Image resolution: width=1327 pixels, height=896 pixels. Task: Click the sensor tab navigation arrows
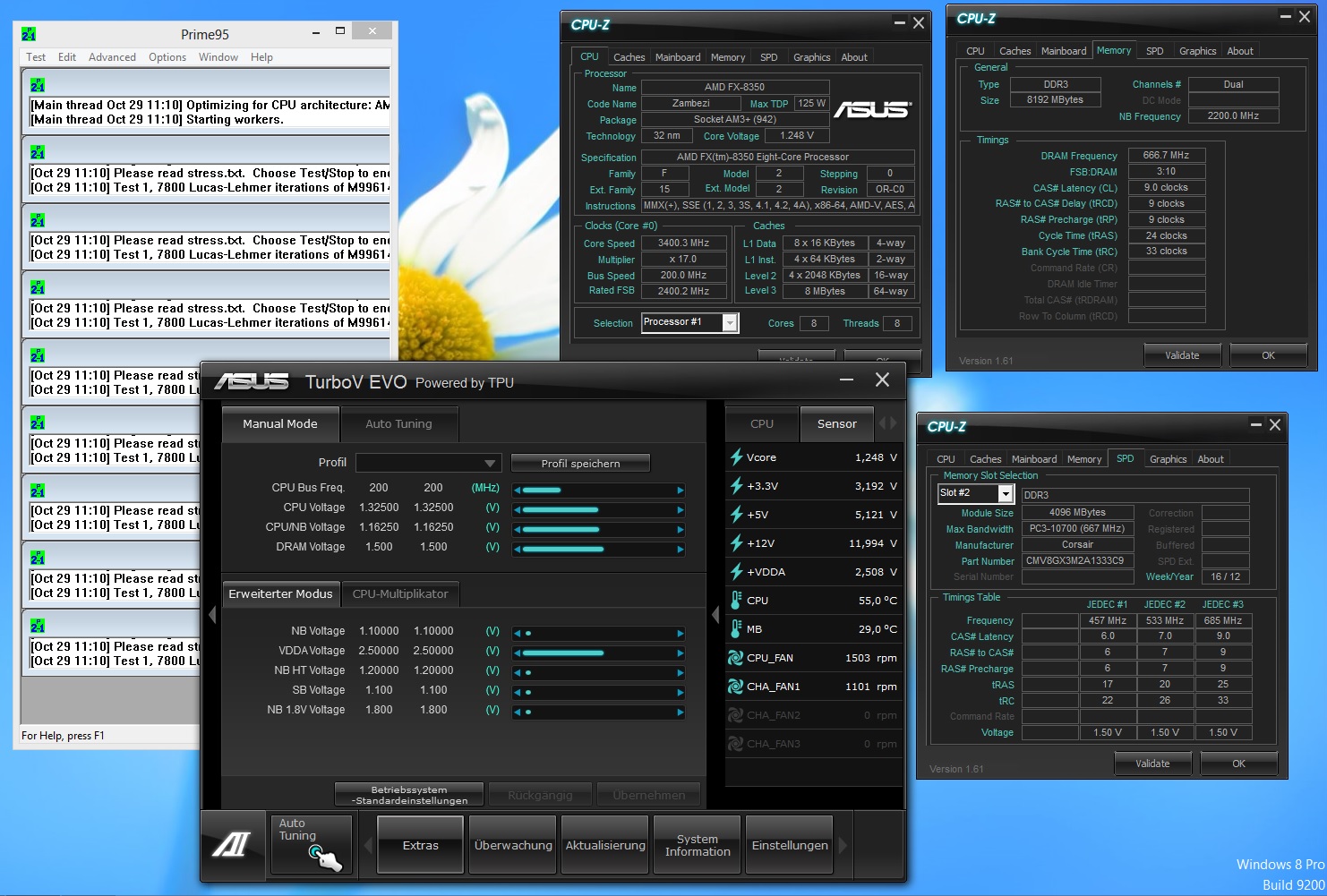(x=887, y=423)
